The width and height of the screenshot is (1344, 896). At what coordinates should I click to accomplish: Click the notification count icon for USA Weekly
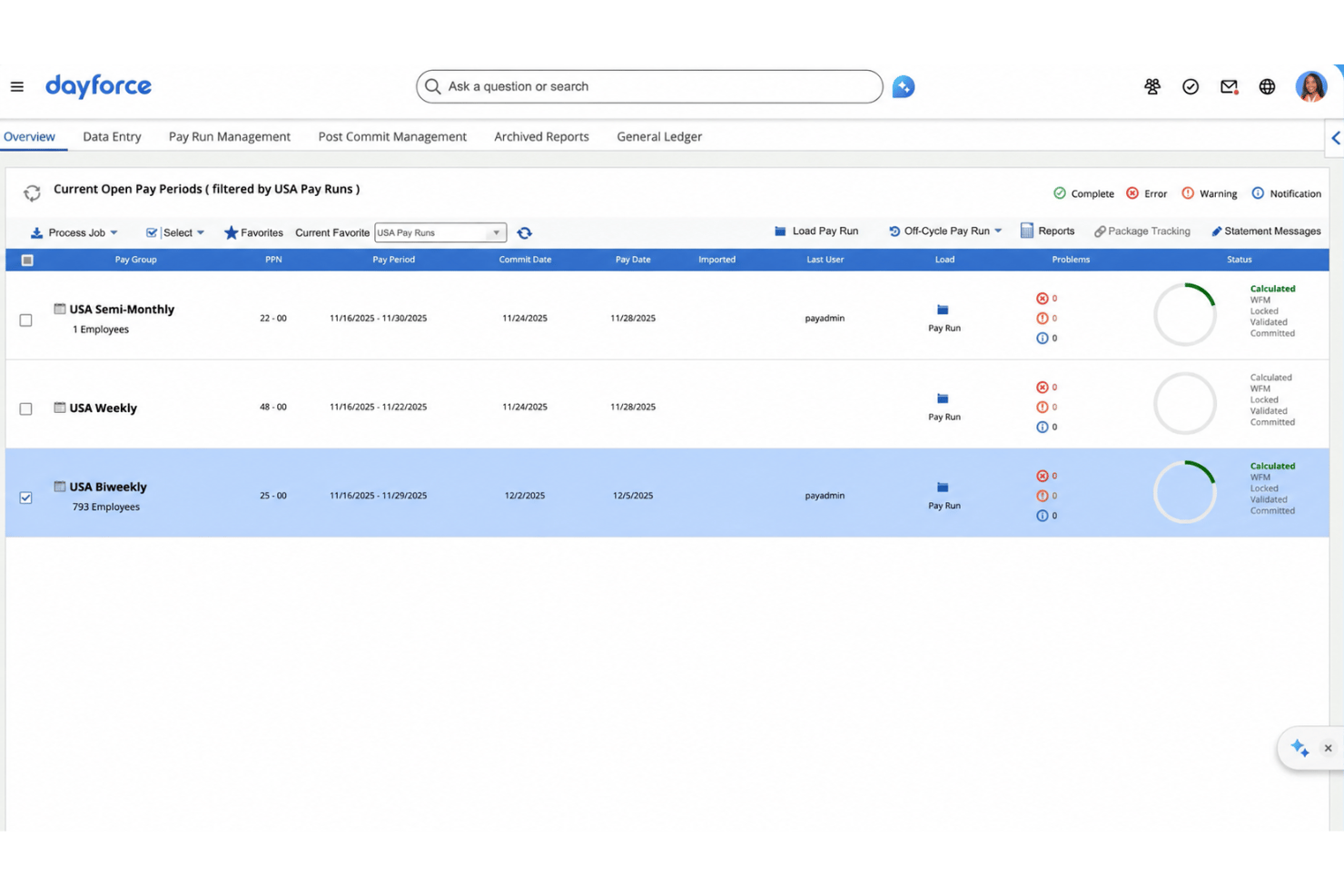(1043, 427)
